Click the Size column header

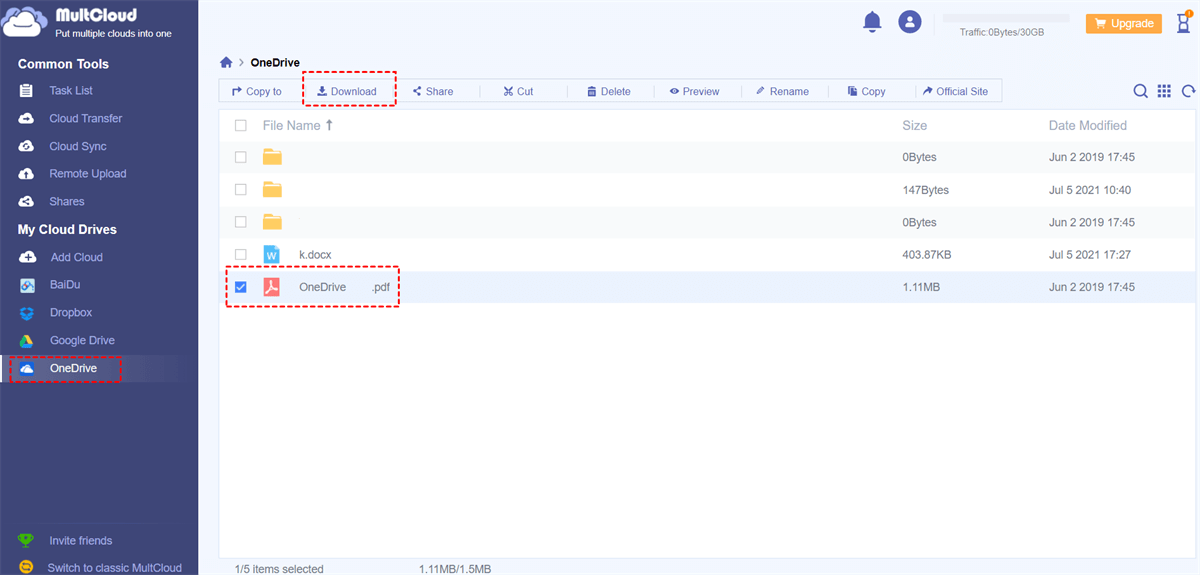click(914, 126)
